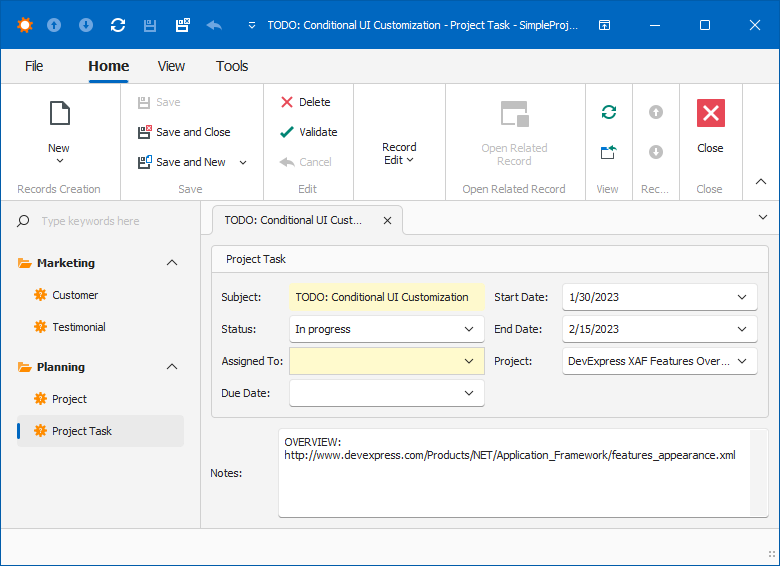Click the New record document icon
Viewport: 780px width, 566px height.
click(60, 113)
